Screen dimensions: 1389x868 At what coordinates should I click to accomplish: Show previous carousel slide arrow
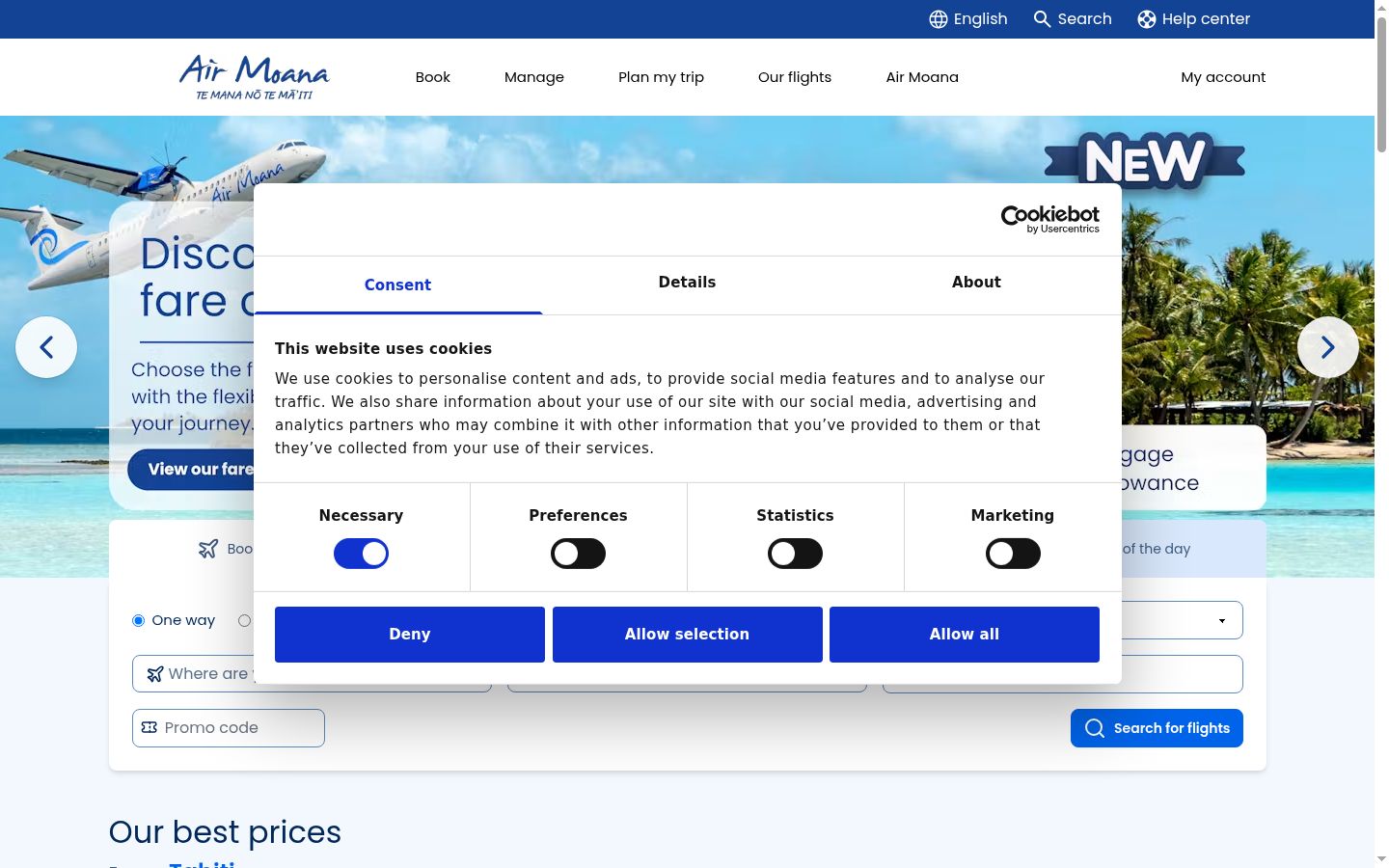46,347
